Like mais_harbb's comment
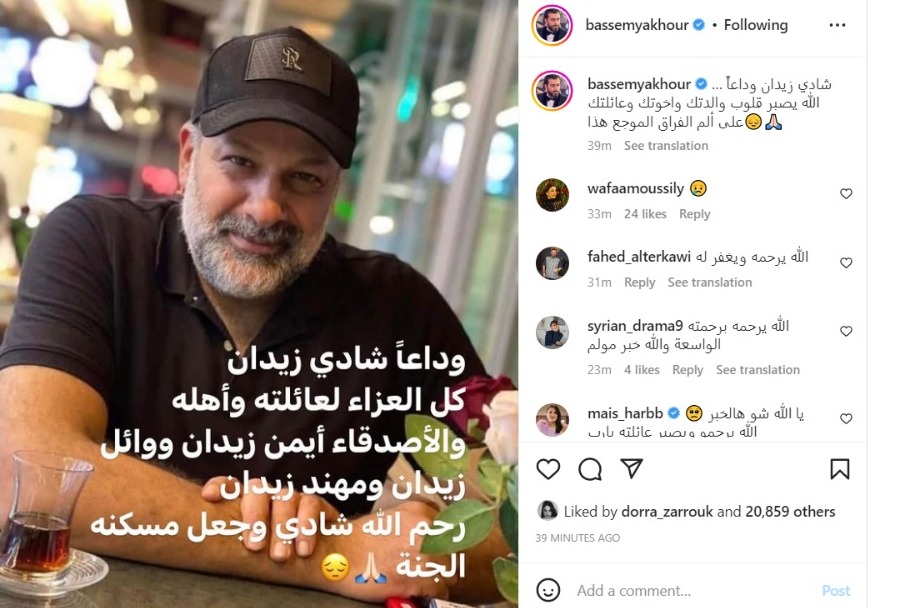Image resolution: width=905 pixels, height=608 pixels. [846, 418]
